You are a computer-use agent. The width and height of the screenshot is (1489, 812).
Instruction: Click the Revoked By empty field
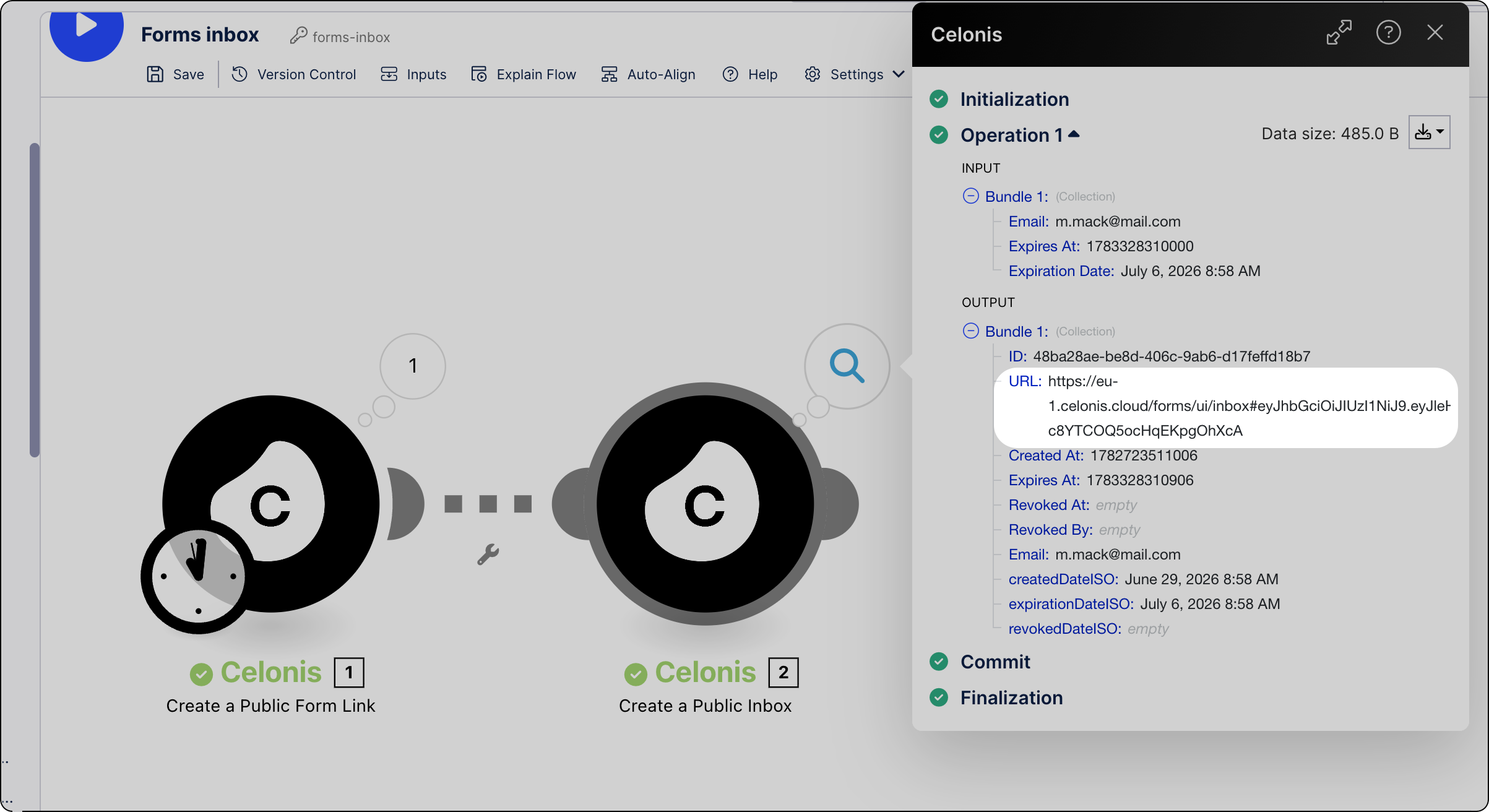[1120, 530]
